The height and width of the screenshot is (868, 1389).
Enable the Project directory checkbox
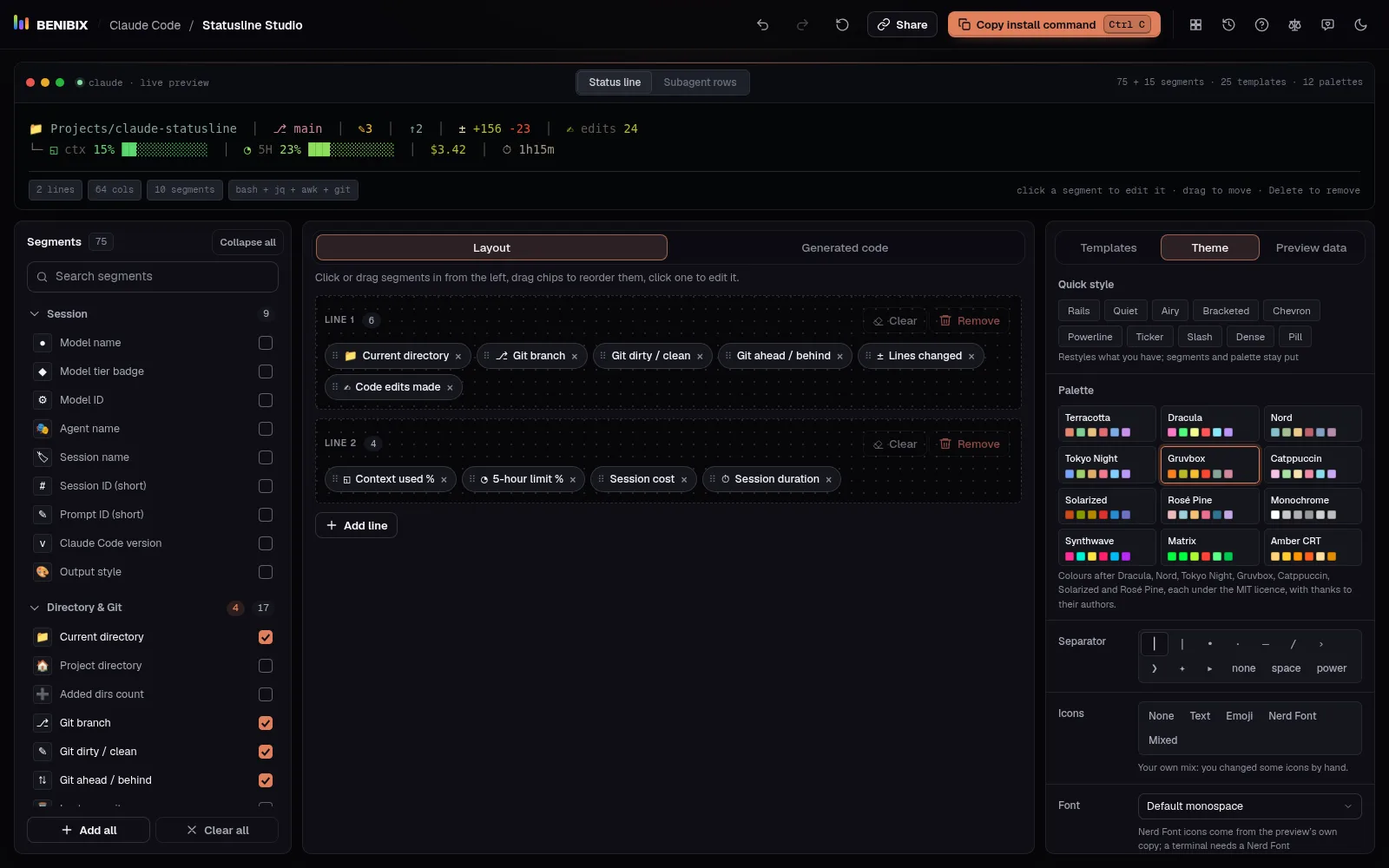click(266, 666)
